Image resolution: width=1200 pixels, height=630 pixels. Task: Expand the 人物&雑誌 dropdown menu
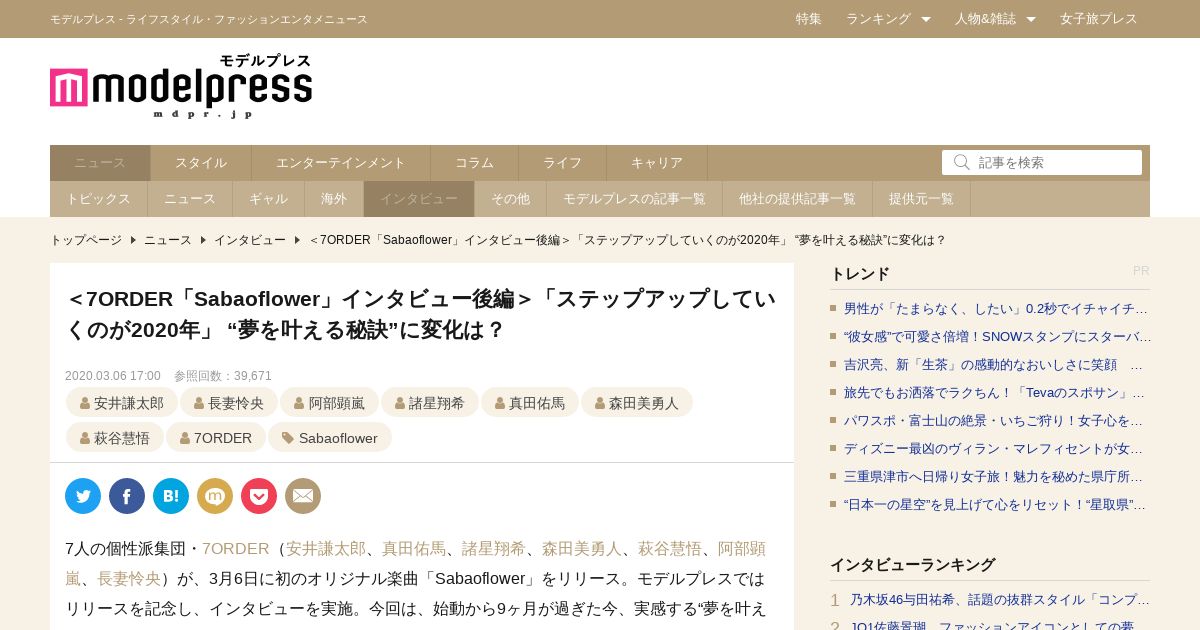click(995, 19)
